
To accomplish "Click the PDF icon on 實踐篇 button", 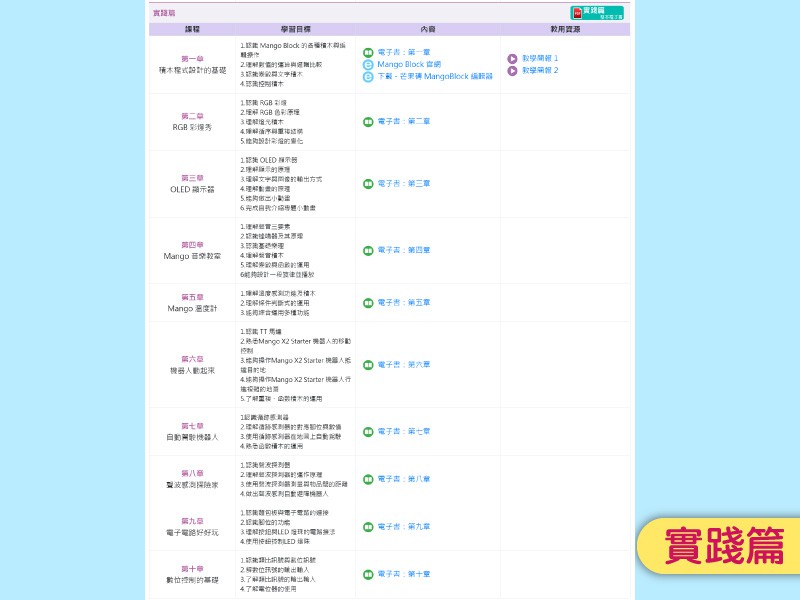I will point(577,12).
